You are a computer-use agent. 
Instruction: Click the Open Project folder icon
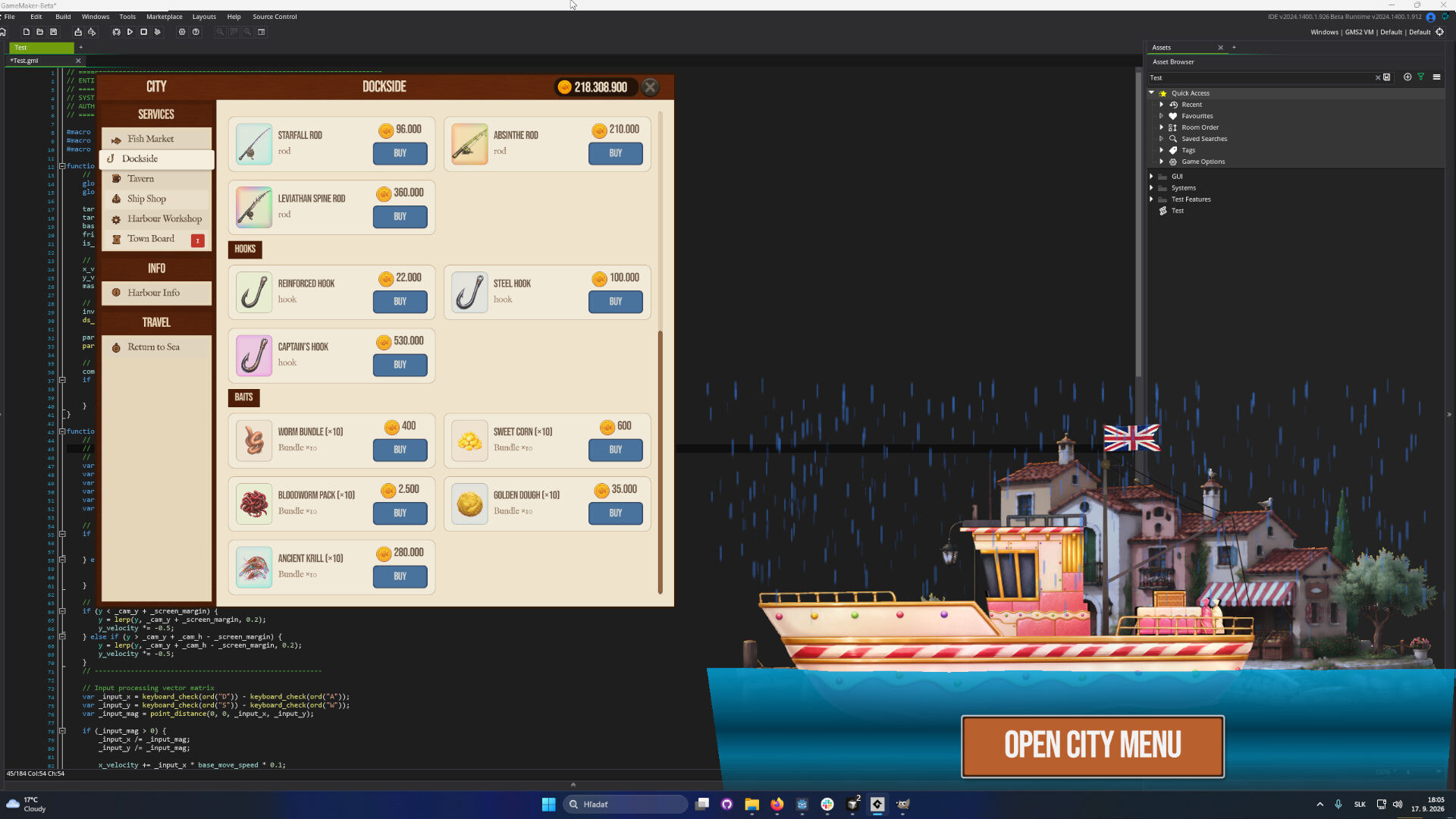click(39, 32)
